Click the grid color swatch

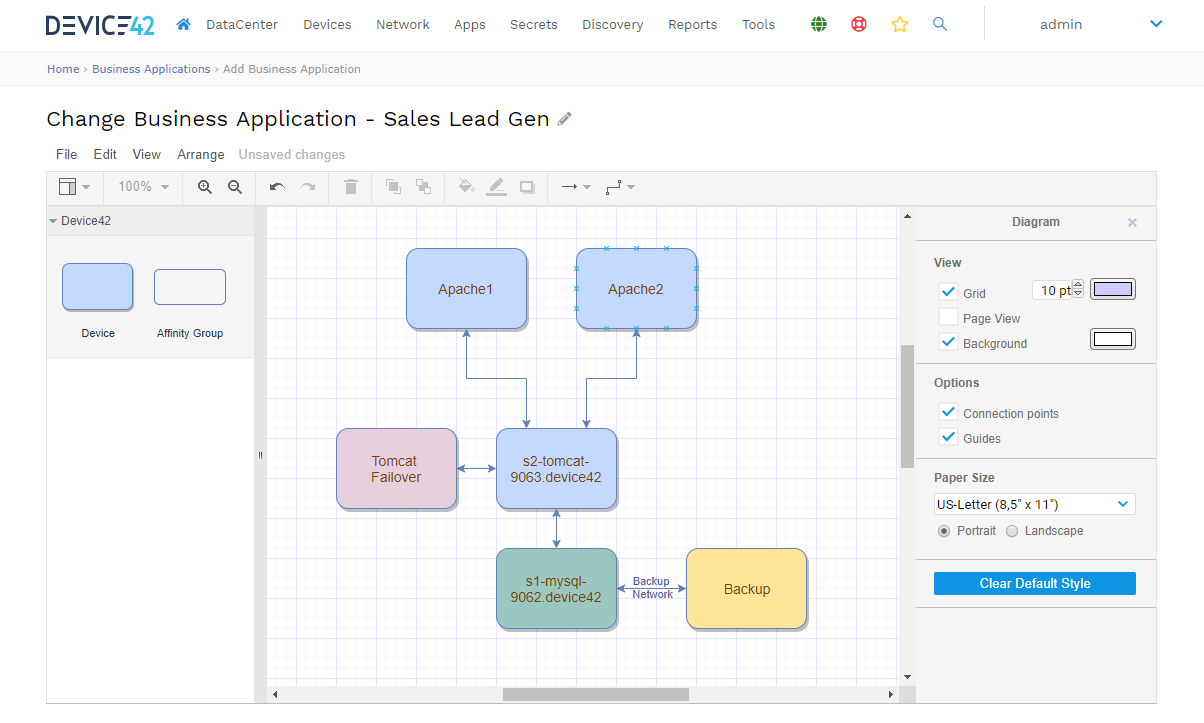pos(1112,290)
